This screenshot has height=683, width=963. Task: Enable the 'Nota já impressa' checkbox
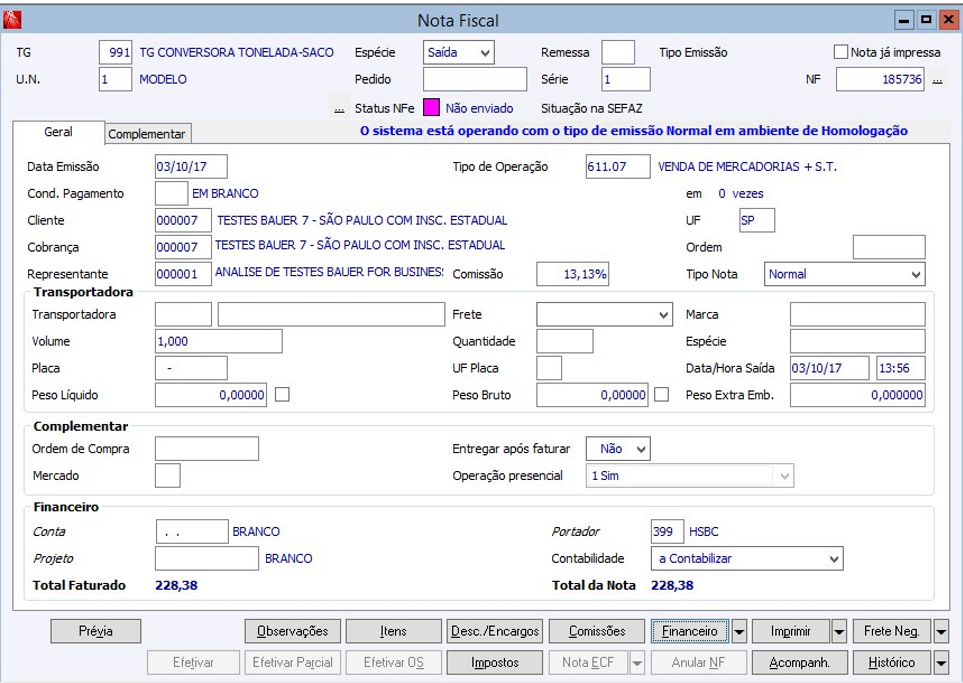tap(841, 52)
